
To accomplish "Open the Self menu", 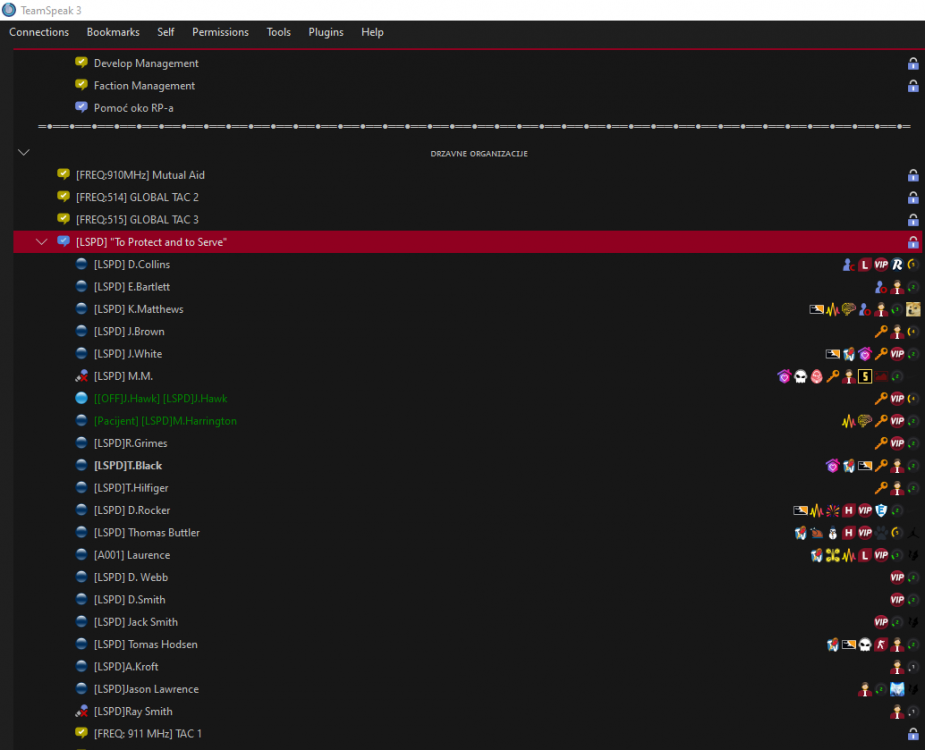I will point(166,32).
